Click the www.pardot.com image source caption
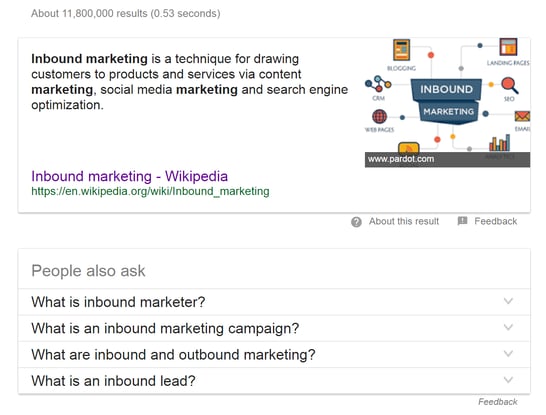546x415 pixels. 401,159
